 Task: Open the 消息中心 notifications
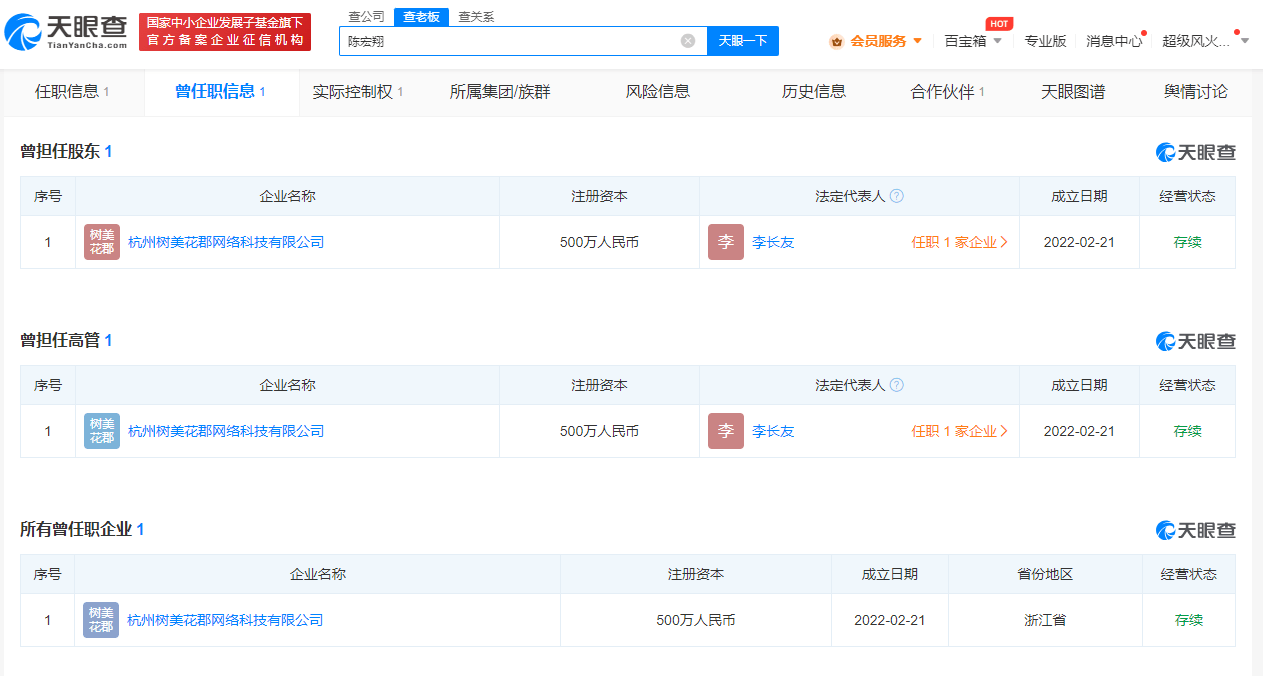[1113, 41]
